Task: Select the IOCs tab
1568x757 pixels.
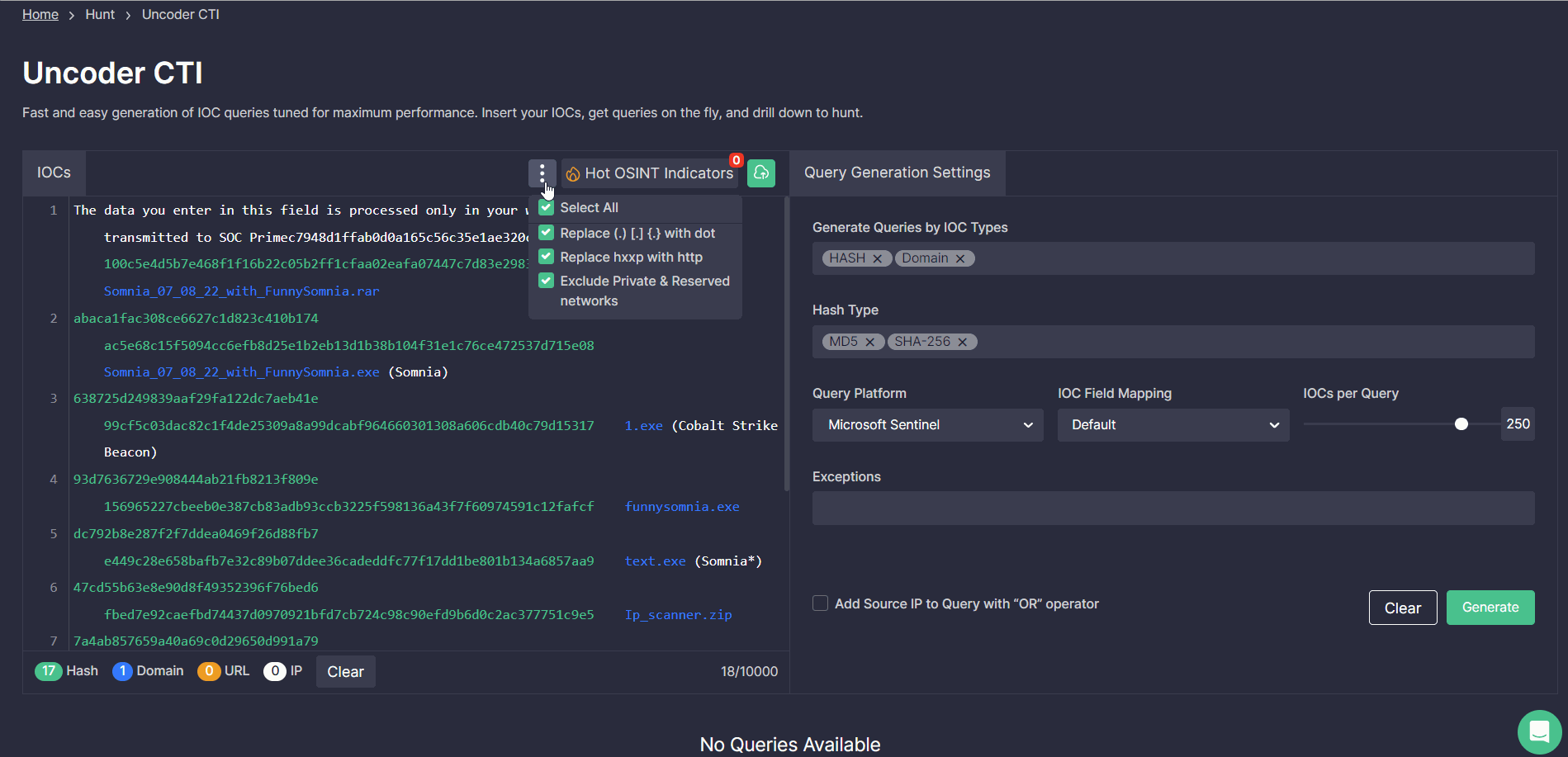Action: 54,173
